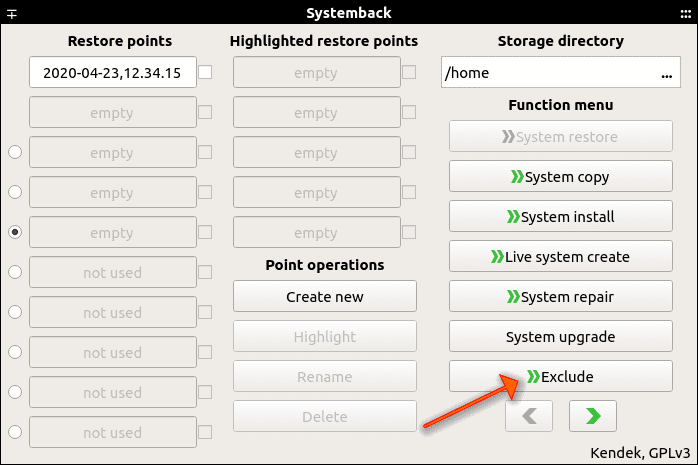The height and width of the screenshot is (465, 698).
Task: Open the Exclude settings
Action: point(560,376)
